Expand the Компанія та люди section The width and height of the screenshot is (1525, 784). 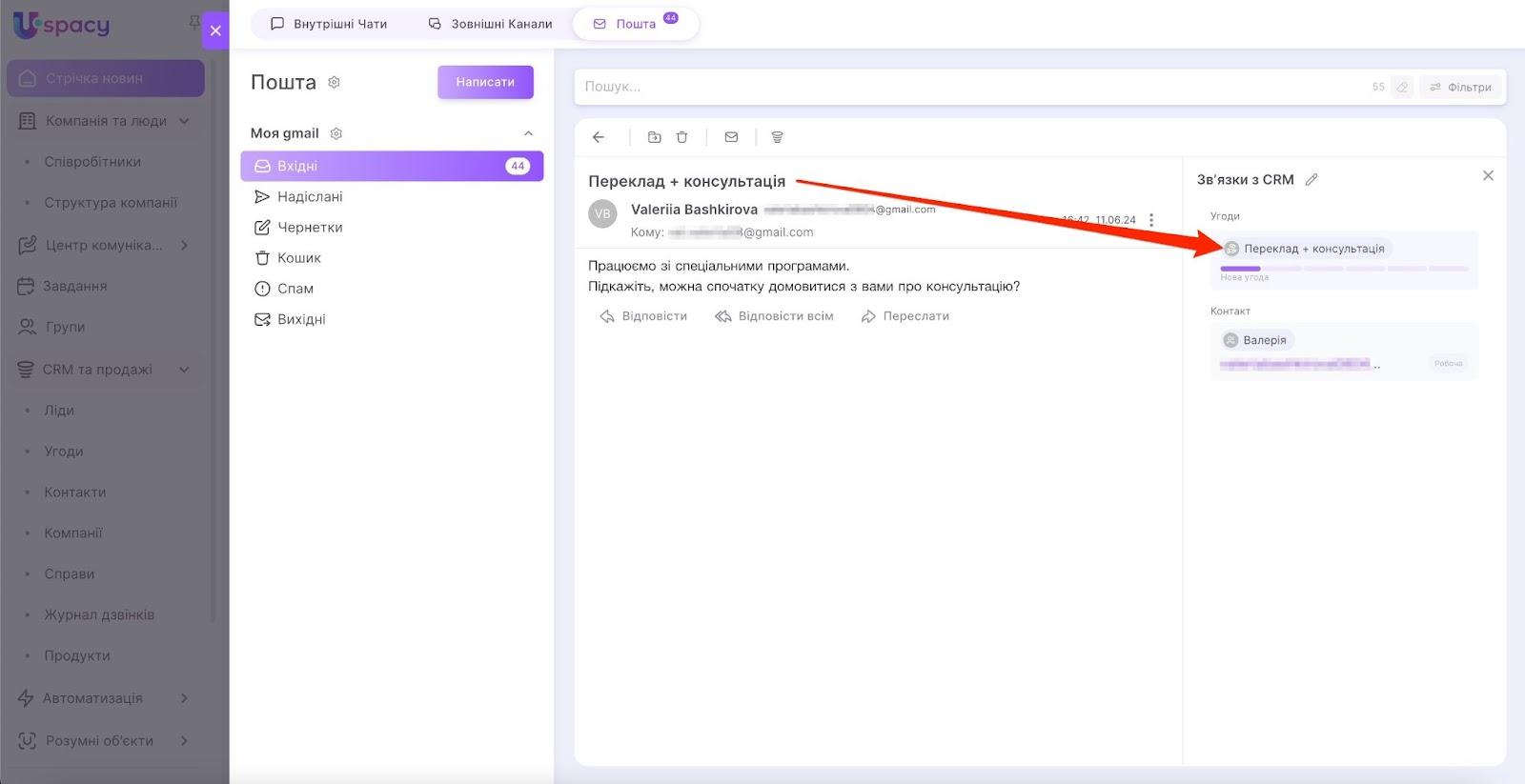[x=184, y=121]
